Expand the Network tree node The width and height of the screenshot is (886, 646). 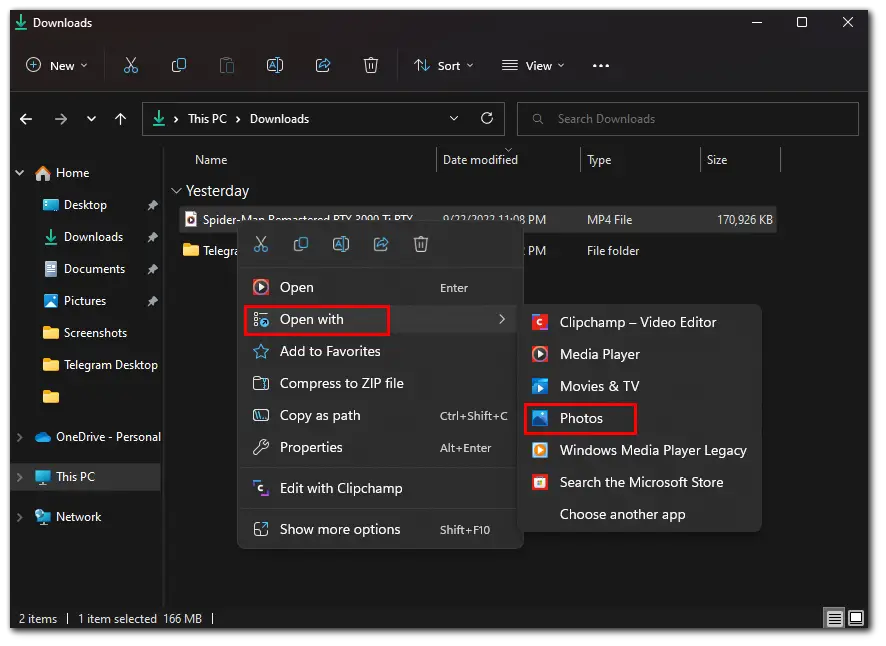[x=20, y=517]
